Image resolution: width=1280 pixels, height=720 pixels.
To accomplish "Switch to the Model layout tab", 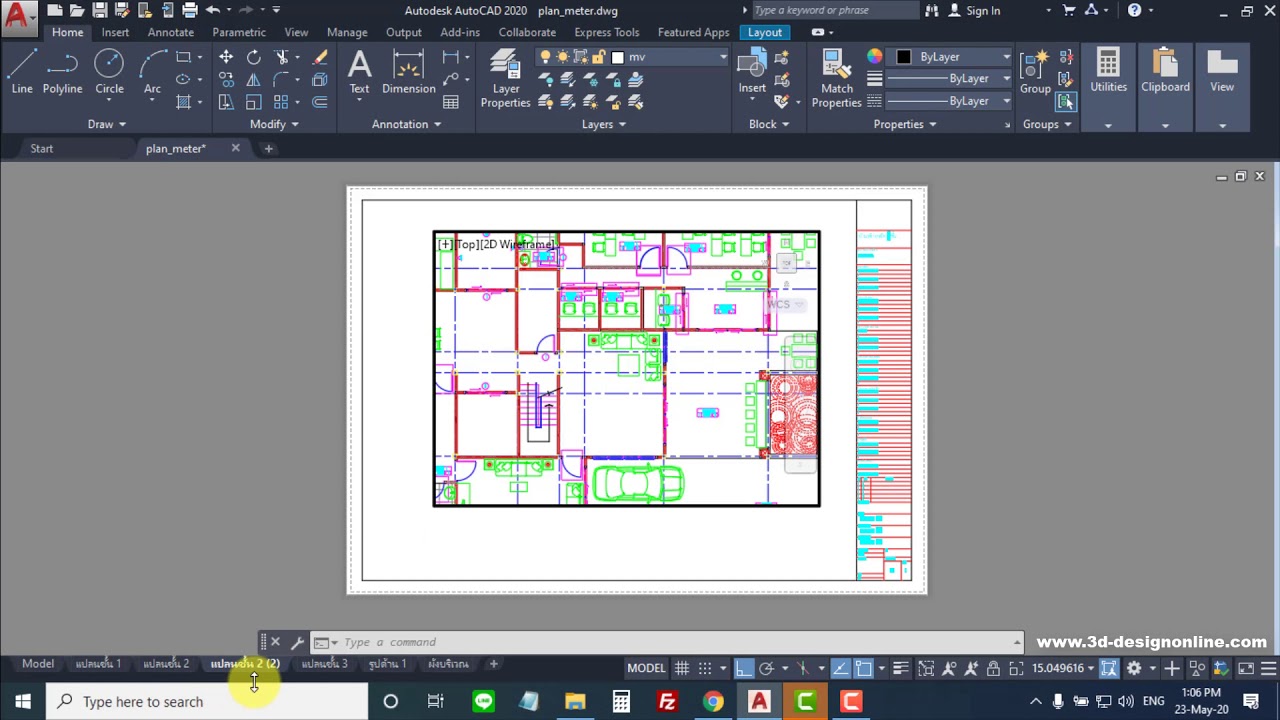I will point(38,664).
